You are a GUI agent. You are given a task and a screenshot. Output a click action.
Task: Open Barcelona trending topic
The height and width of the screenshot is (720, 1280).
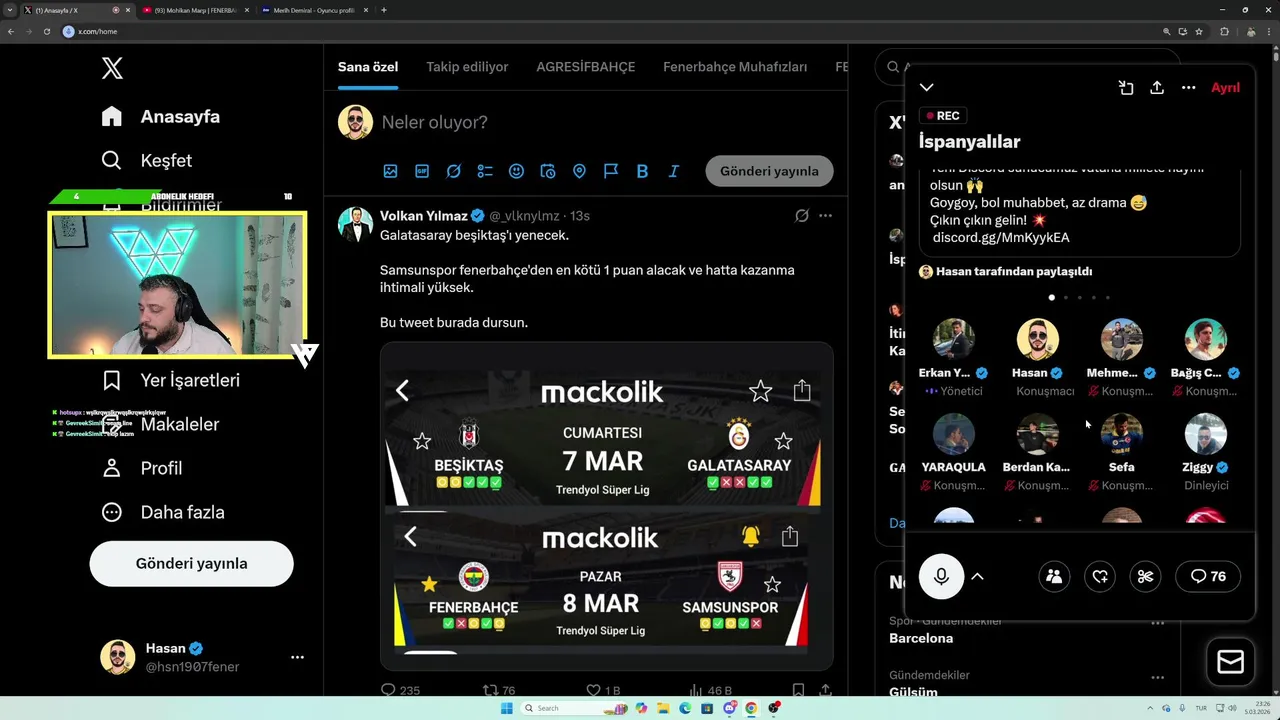(921, 638)
